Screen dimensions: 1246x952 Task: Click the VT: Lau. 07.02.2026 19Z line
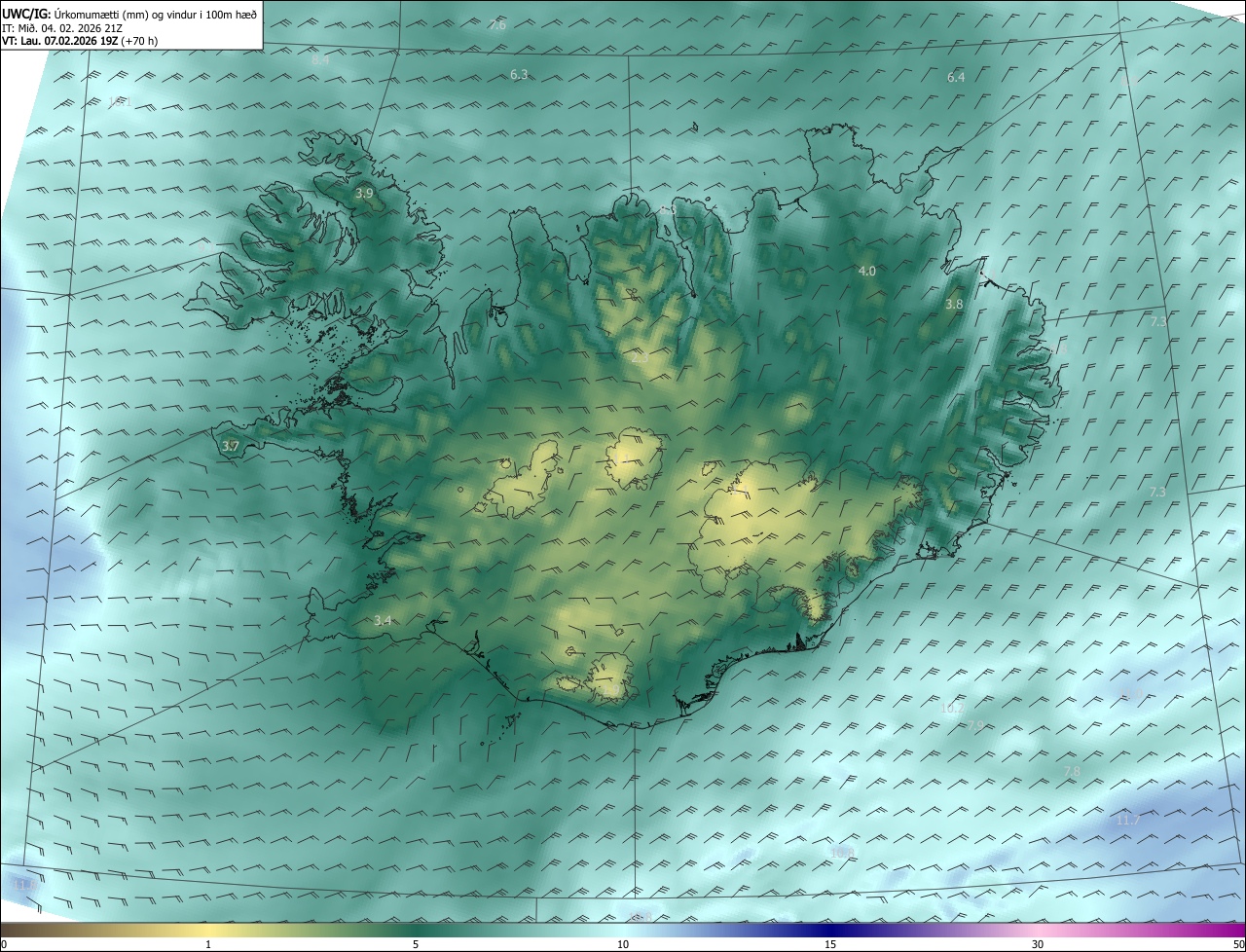[80, 41]
